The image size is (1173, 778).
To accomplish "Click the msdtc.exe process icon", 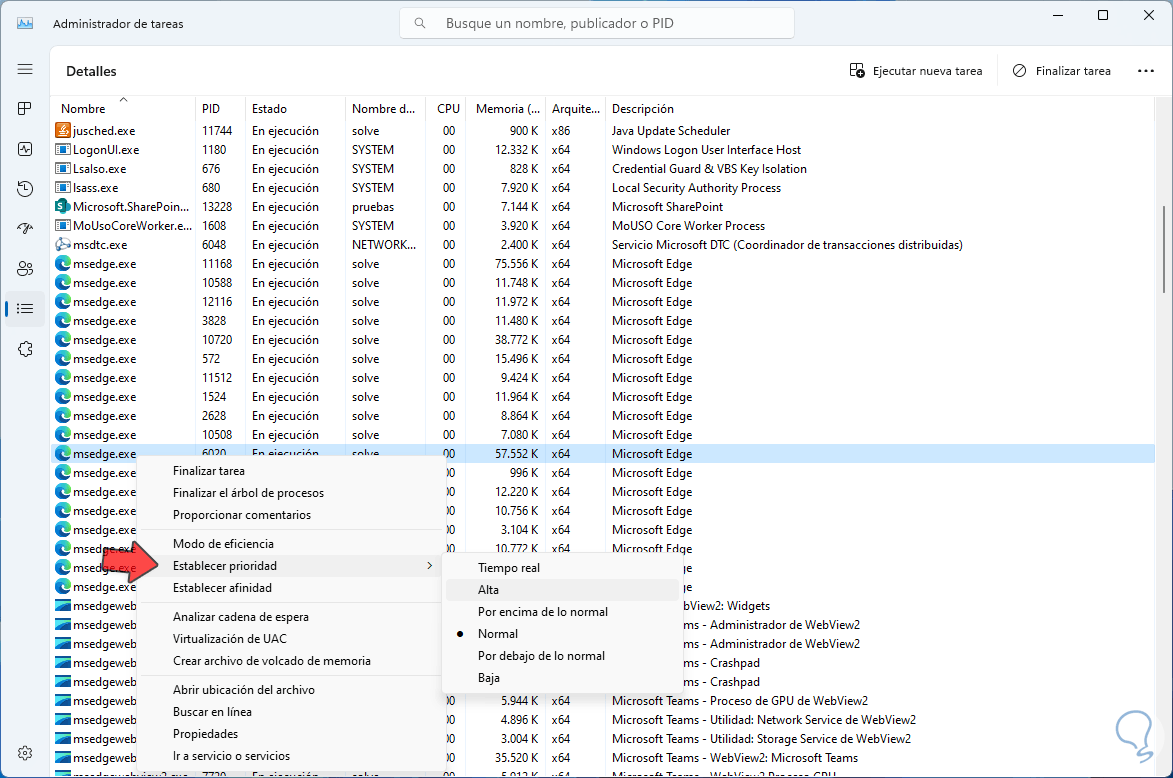I will click(63, 245).
